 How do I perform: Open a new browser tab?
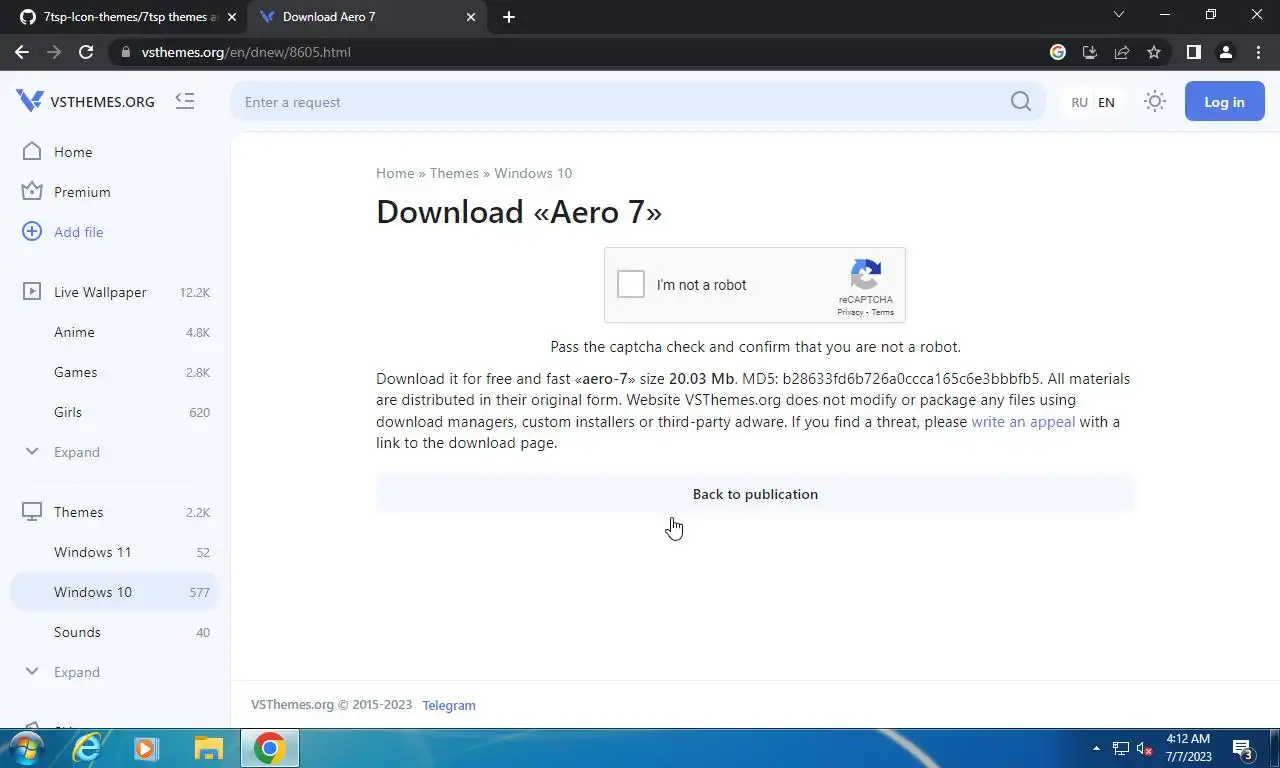pyautogui.click(x=509, y=17)
